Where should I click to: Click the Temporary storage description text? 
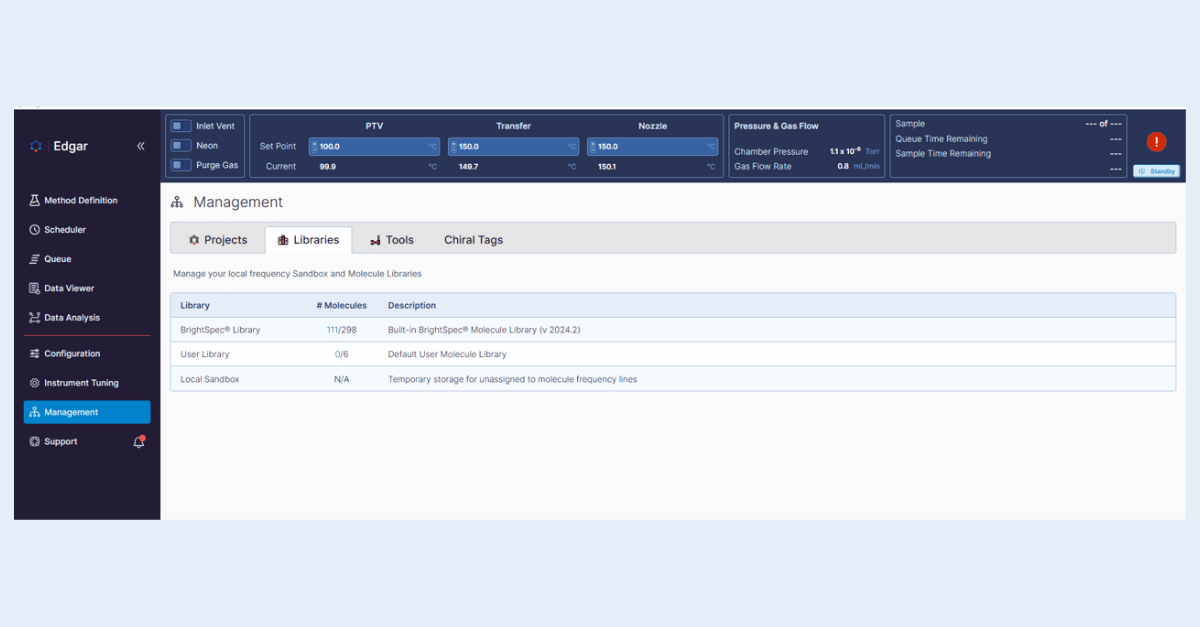point(512,379)
